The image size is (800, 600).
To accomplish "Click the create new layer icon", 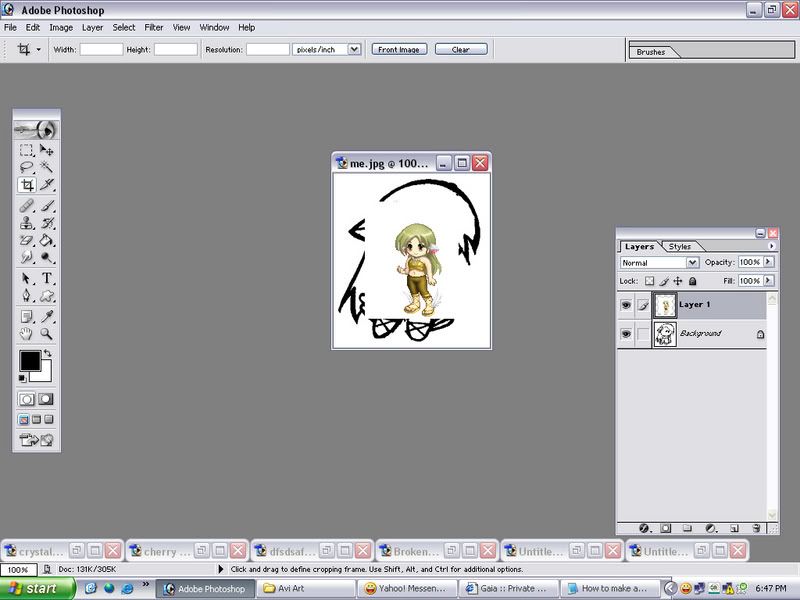I will 734,528.
